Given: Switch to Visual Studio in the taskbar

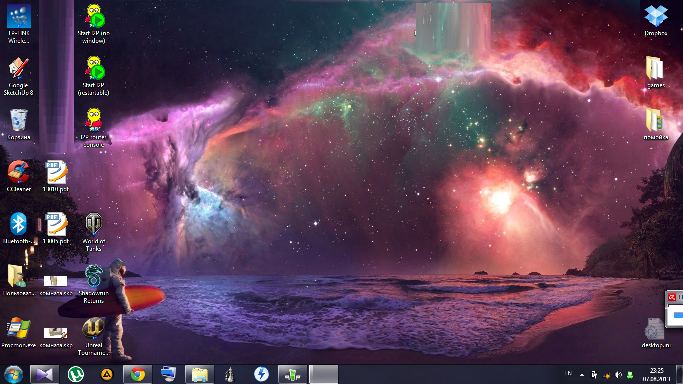Looking at the screenshot, I should coord(44,374).
